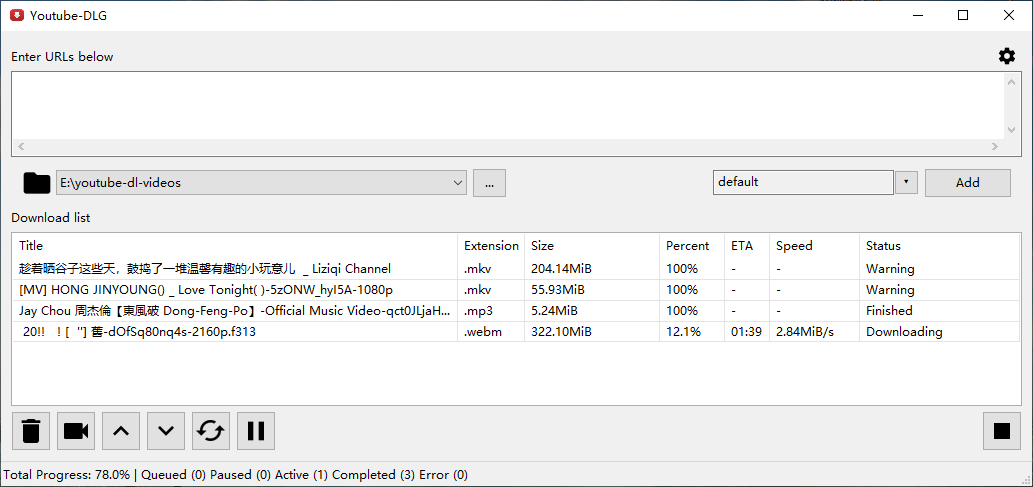The height and width of the screenshot is (487, 1033).
Task: Stop all downloads with stop button
Action: [x=1002, y=431]
